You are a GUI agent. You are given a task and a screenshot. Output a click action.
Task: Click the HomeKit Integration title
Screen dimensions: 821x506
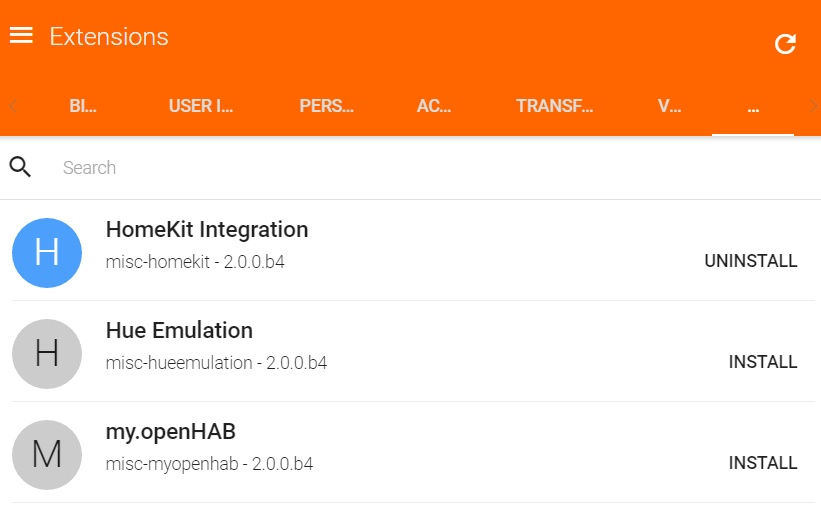coord(207,229)
